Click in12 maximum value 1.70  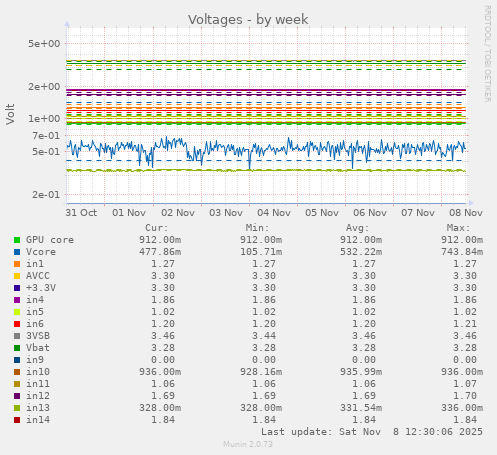(465, 396)
